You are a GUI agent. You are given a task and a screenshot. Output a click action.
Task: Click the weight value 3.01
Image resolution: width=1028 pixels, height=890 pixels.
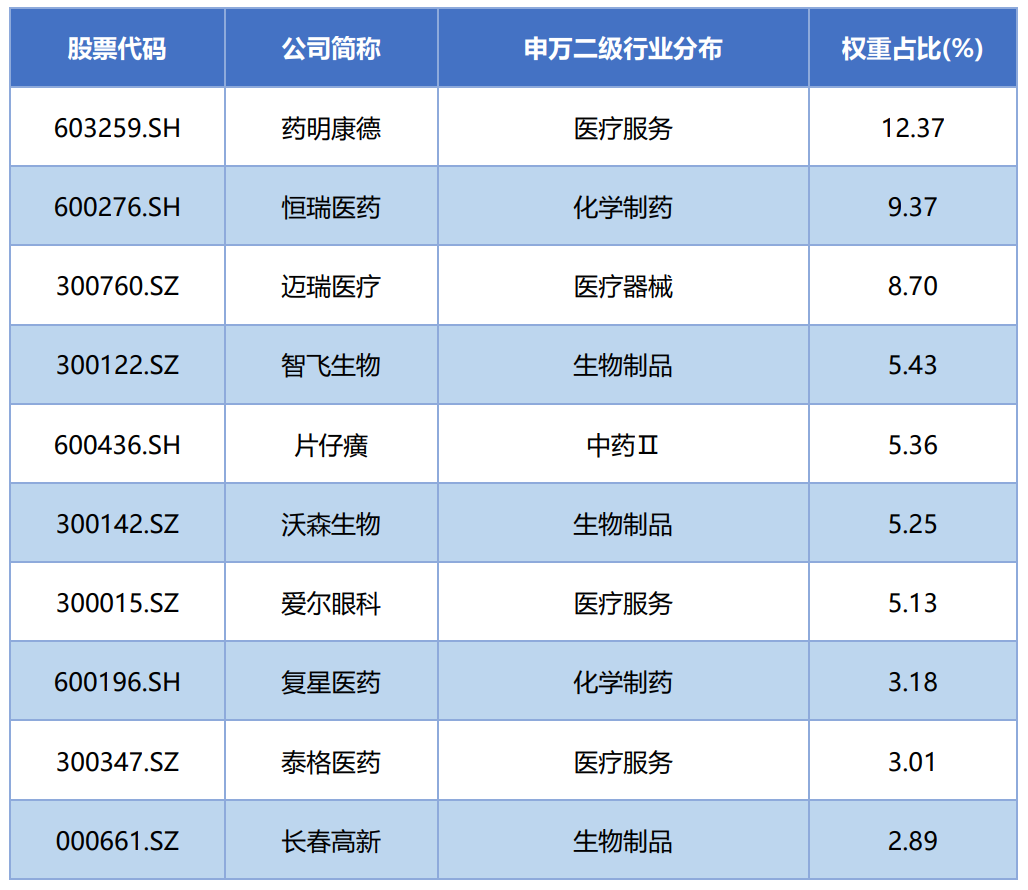click(x=913, y=762)
